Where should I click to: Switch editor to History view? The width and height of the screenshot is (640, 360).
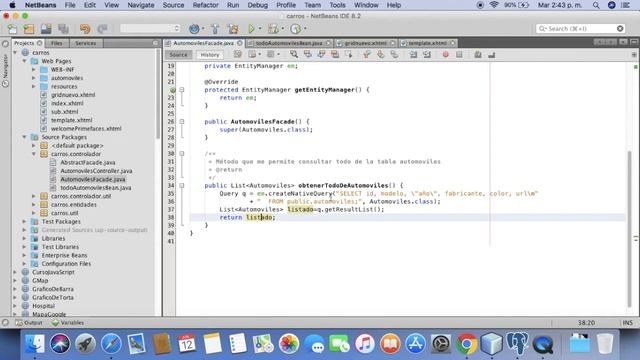tap(210, 55)
